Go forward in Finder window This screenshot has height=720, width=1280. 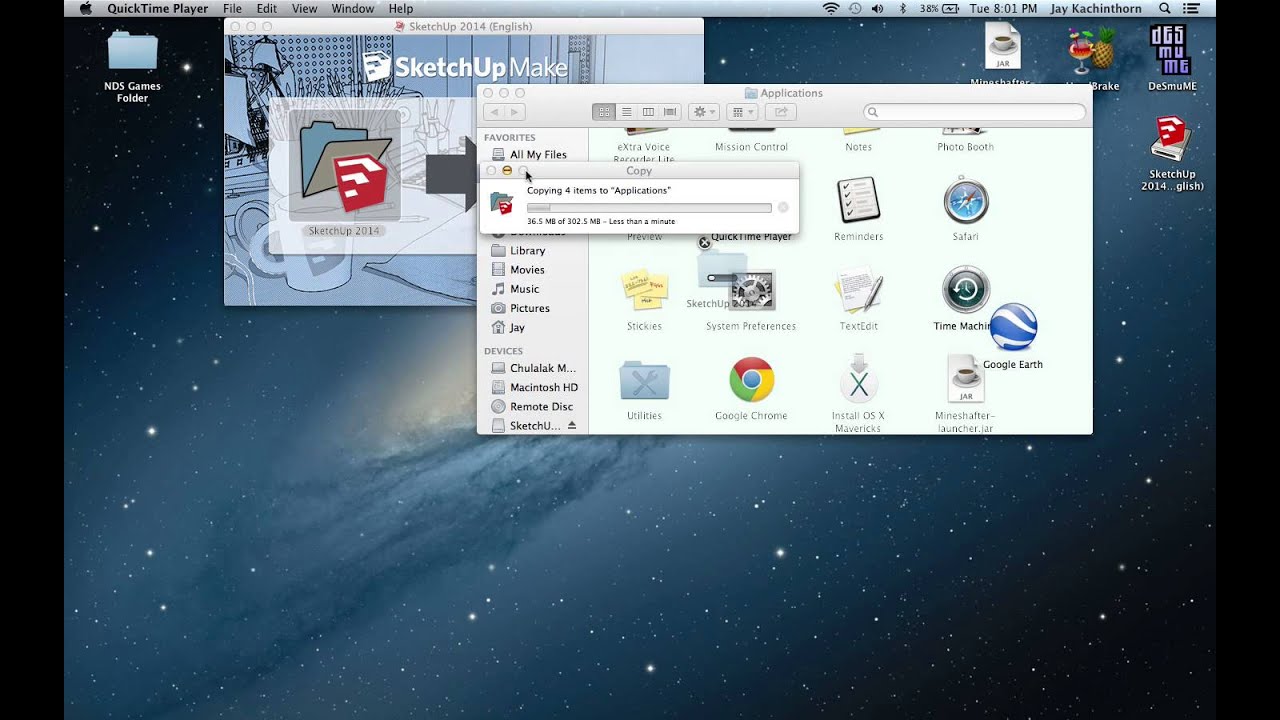click(x=514, y=112)
